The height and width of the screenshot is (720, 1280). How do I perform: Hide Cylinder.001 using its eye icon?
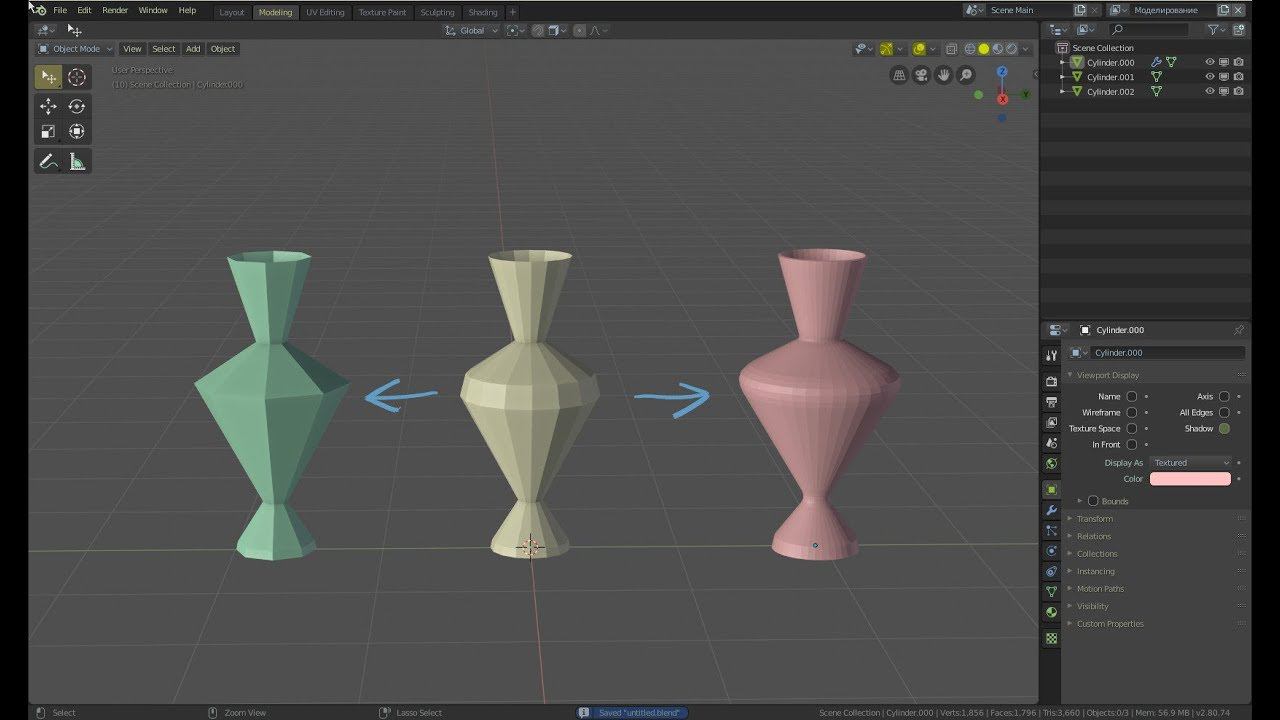[x=1209, y=77]
